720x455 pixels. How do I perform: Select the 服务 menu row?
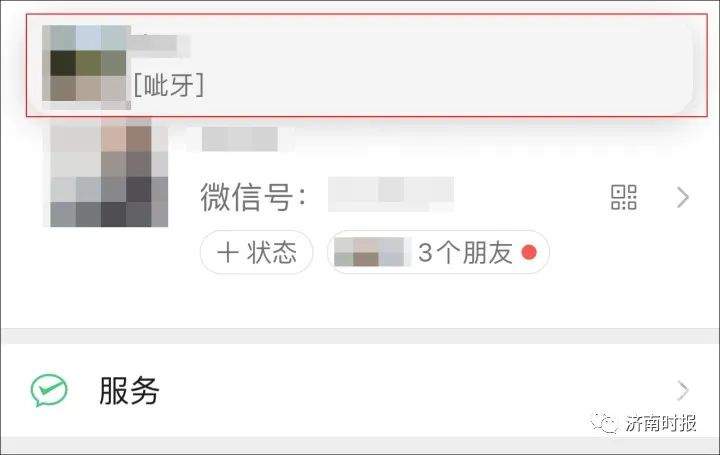coord(360,390)
